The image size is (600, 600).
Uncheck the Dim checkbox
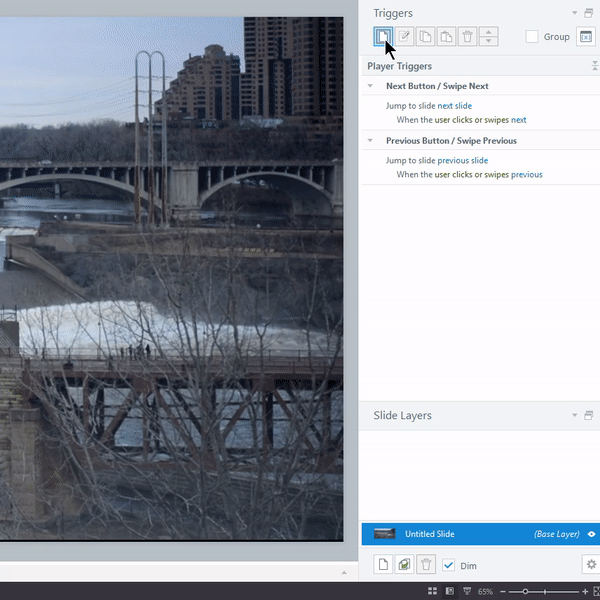tap(448, 565)
